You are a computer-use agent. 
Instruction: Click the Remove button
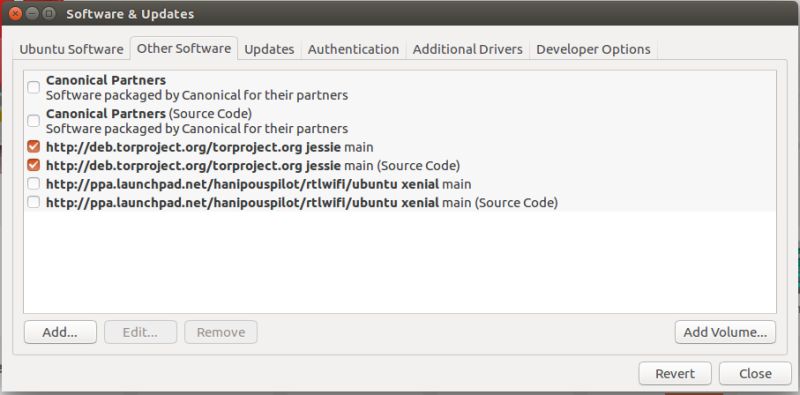[221, 332]
